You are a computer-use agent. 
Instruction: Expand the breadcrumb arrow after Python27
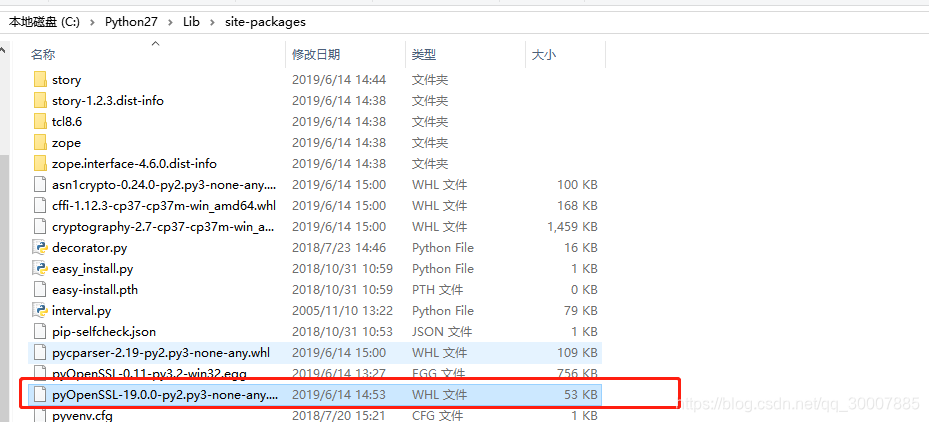coord(171,23)
